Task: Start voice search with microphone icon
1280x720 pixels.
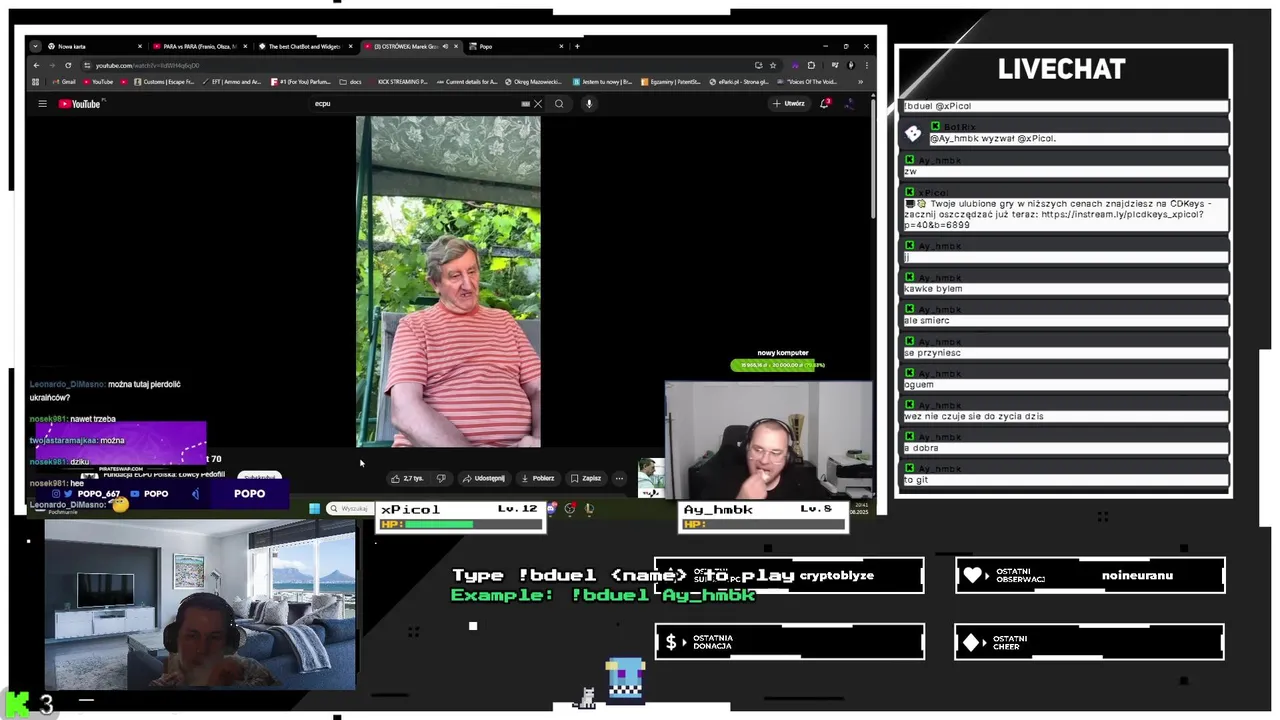Action: click(x=589, y=104)
